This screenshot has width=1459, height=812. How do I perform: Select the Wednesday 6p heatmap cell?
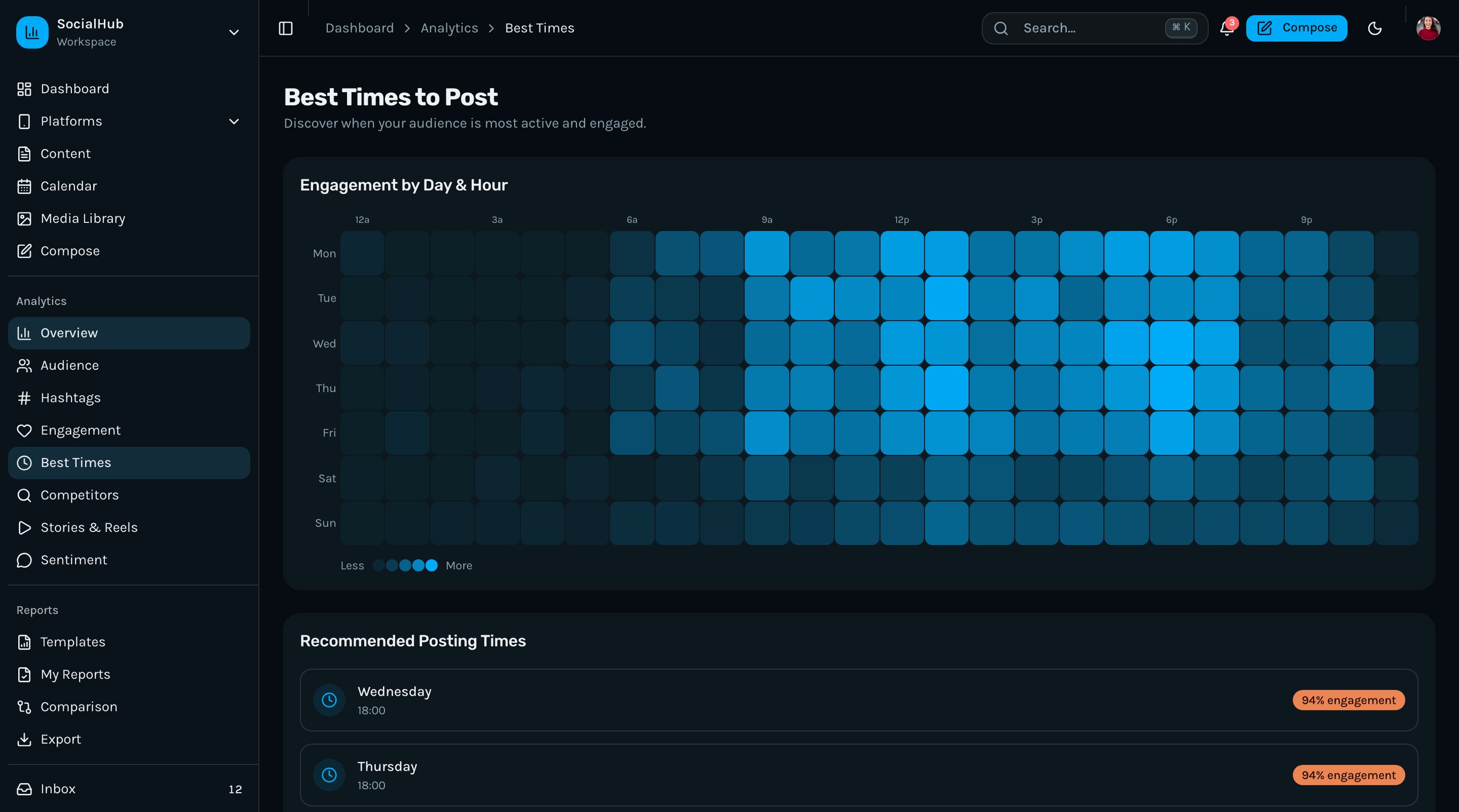[1171, 343]
